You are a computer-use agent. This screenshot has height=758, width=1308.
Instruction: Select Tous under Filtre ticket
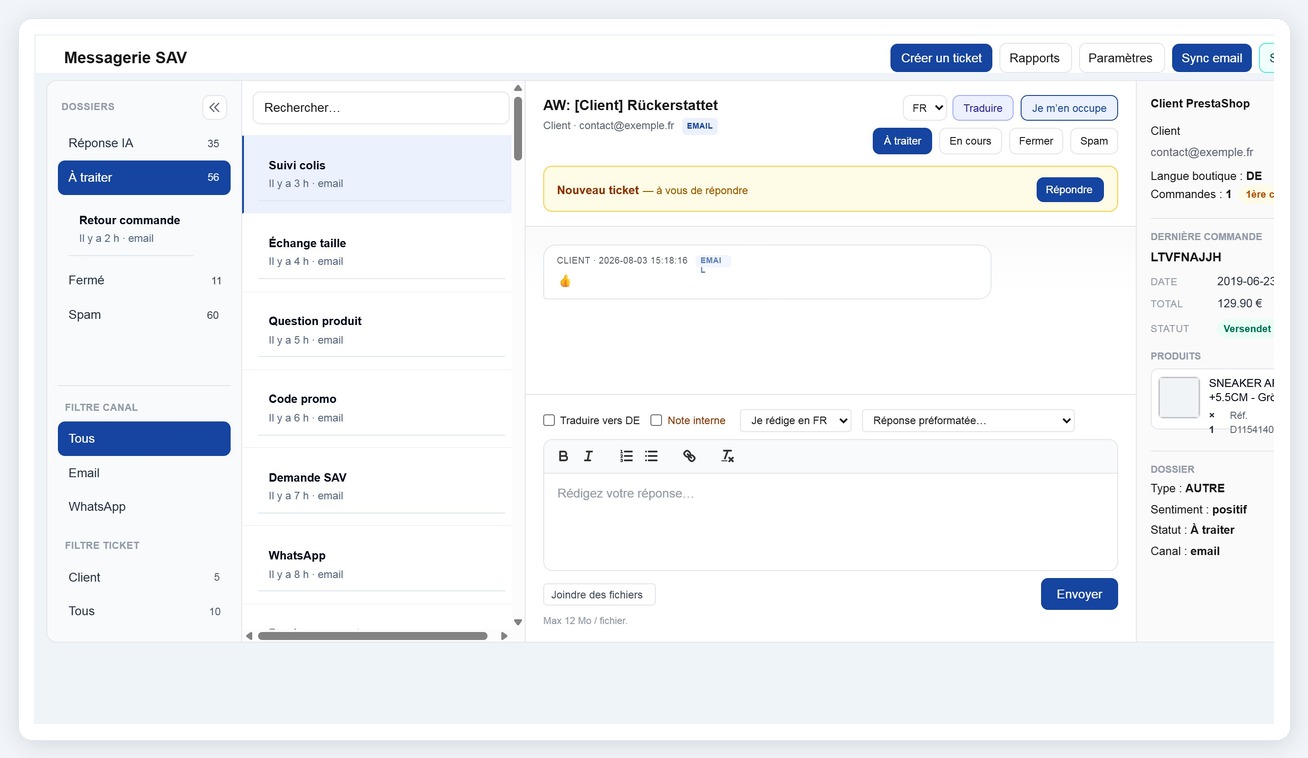144,611
